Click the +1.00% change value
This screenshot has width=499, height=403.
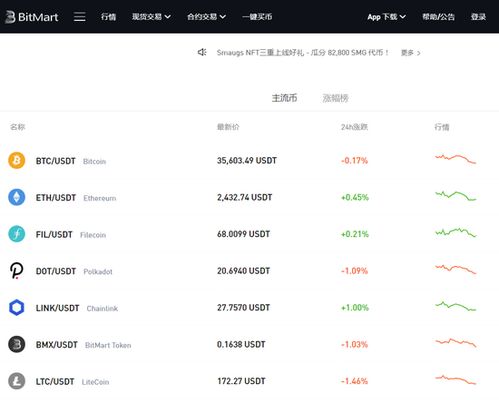(355, 307)
